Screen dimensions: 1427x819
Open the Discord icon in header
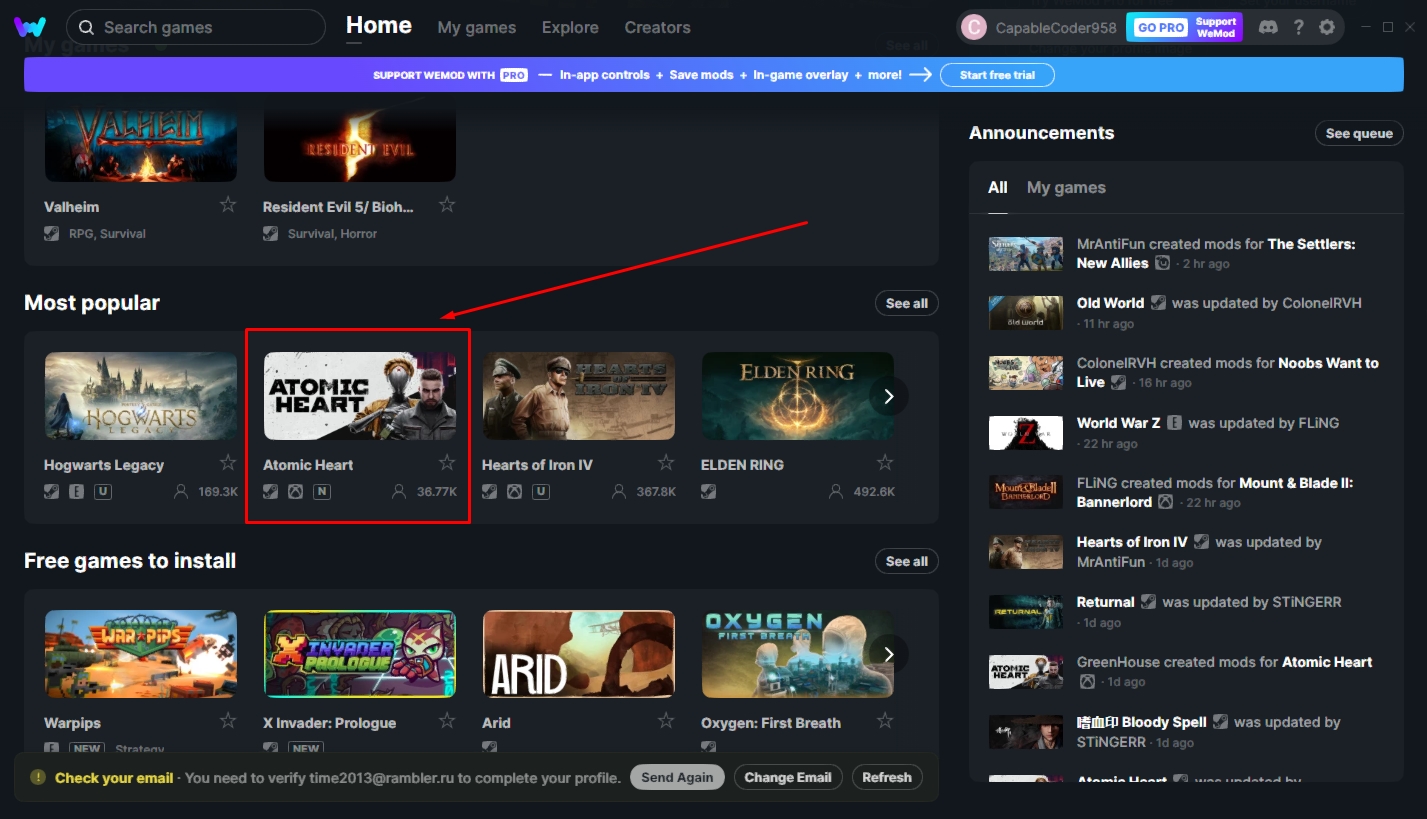(x=1268, y=27)
